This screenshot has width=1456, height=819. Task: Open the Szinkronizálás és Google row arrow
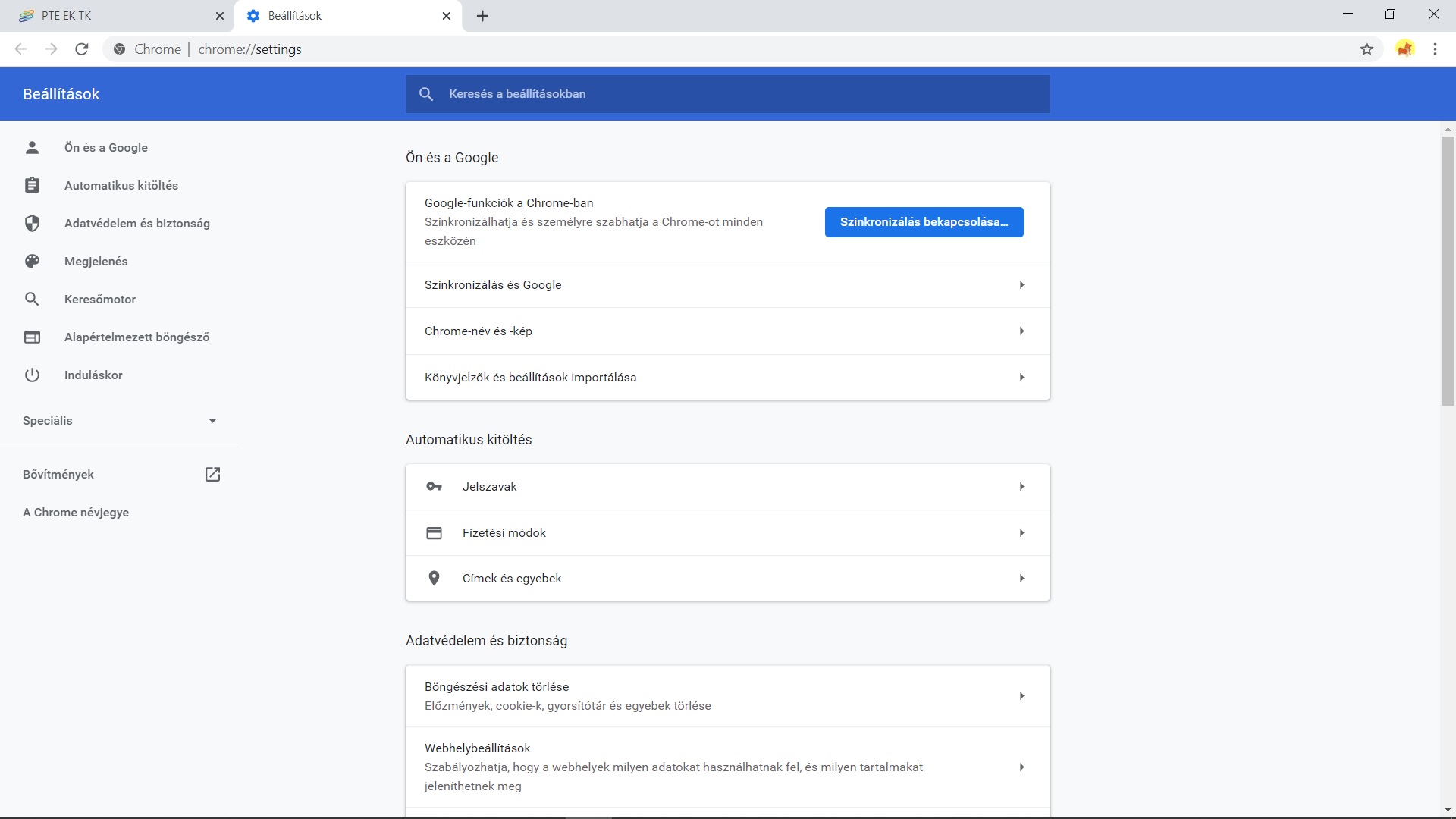coord(1021,285)
